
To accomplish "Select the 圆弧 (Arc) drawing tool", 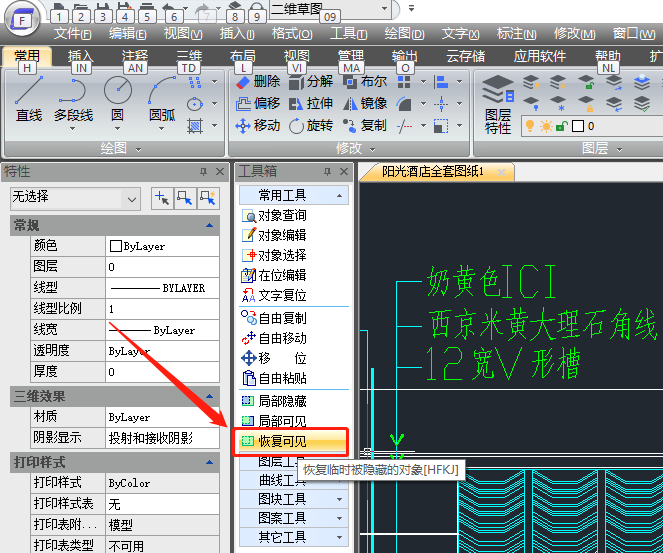I will tap(162, 100).
